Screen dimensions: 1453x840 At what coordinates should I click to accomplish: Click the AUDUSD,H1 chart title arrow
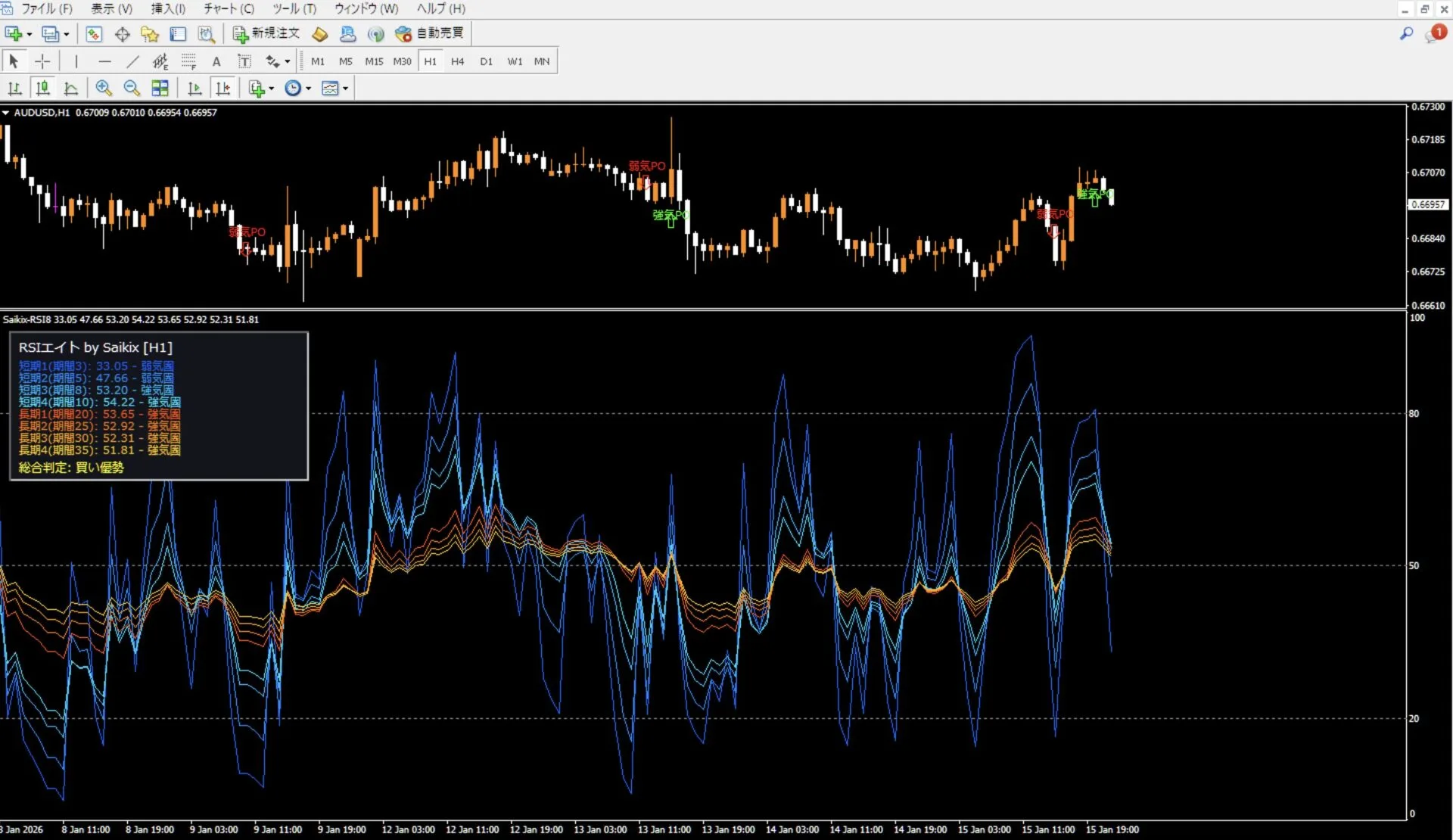(x=6, y=113)
